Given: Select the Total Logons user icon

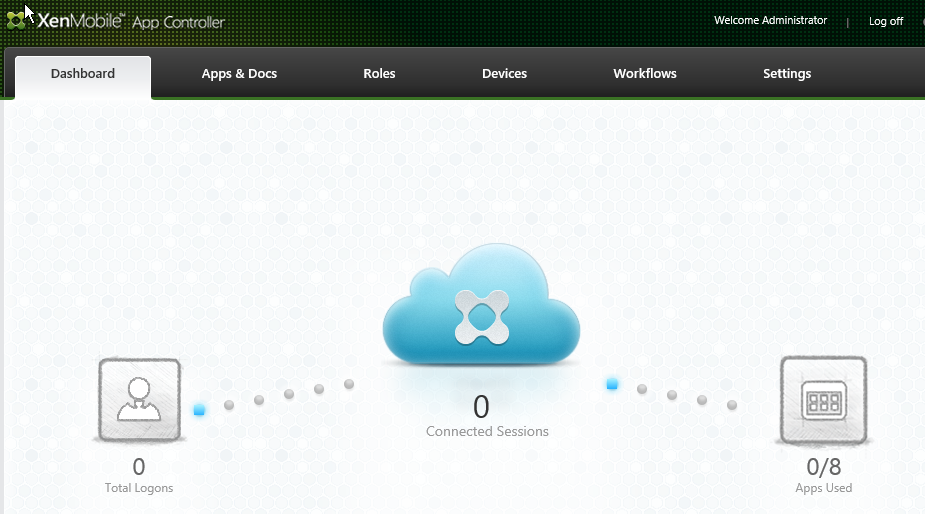Looking at the screenshot, I should tap(139, 399).
